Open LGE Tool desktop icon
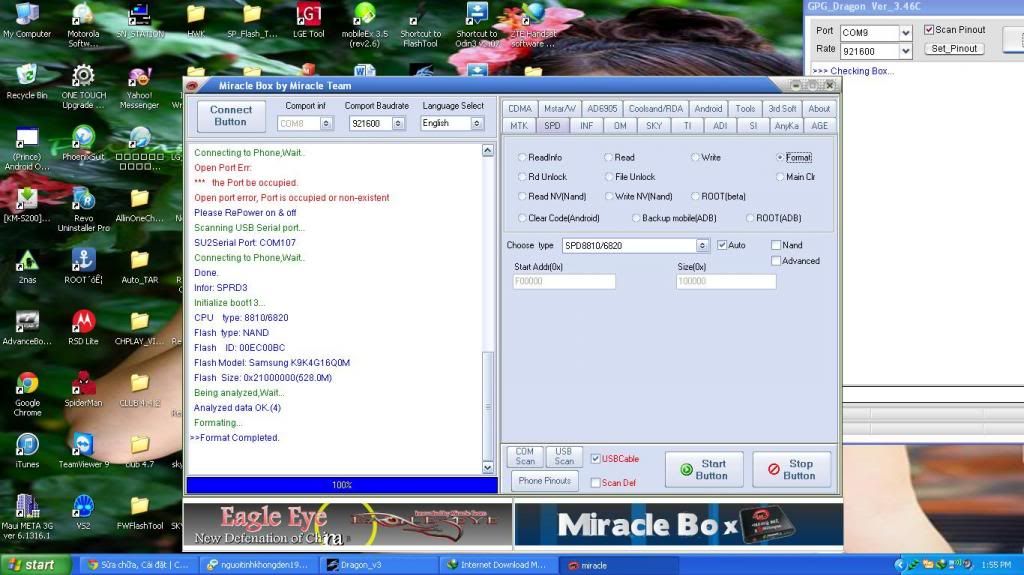 [x=308, y=20]
